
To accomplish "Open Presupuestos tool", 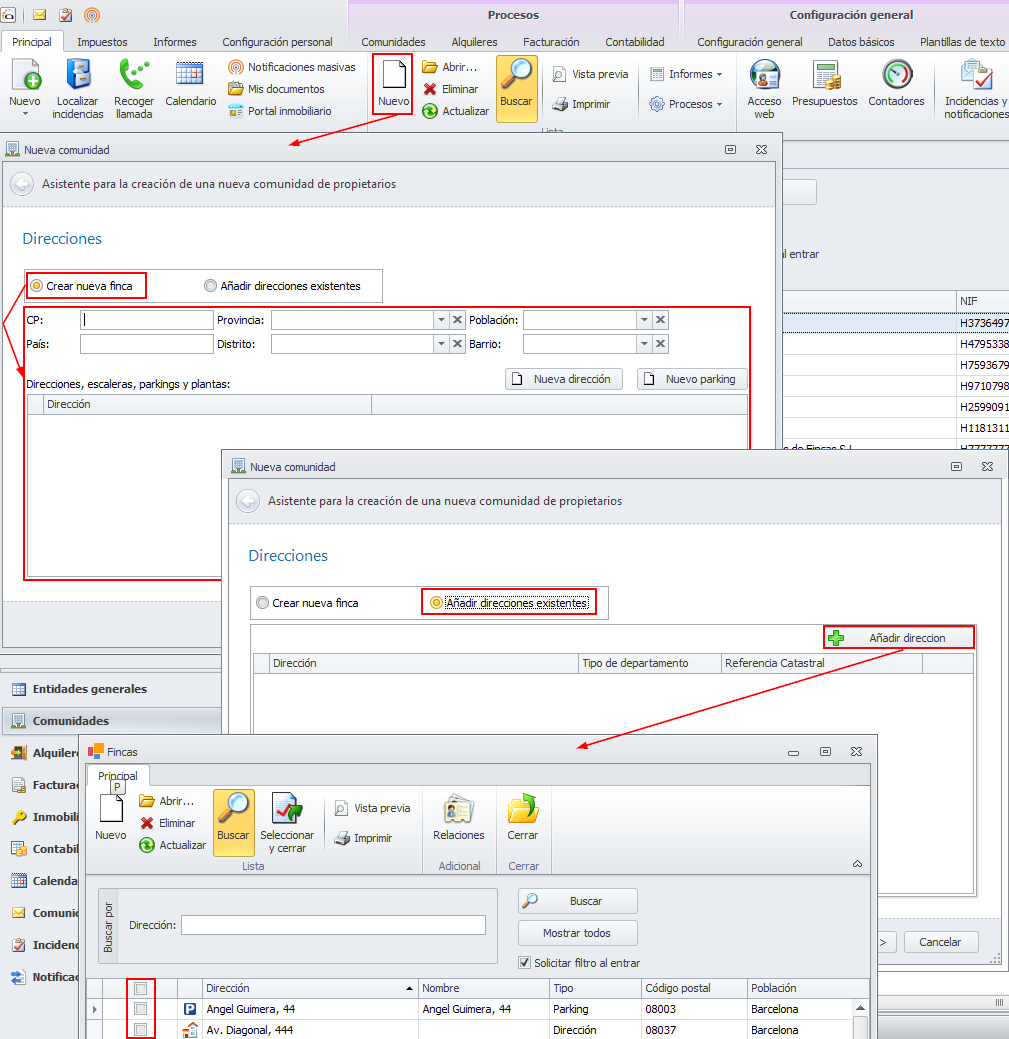I will tap(825, 83).
